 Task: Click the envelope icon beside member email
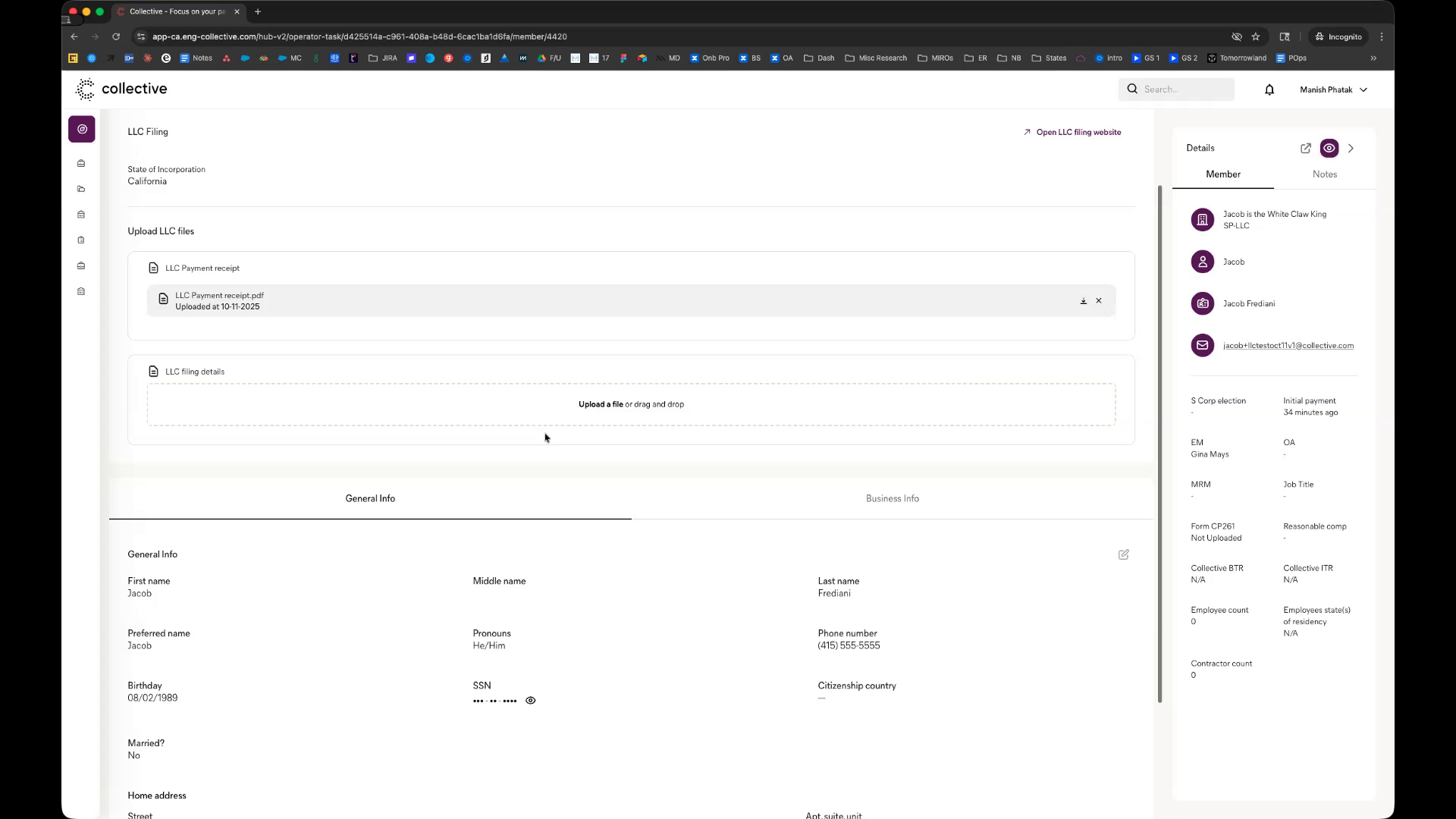[1202, 345]
